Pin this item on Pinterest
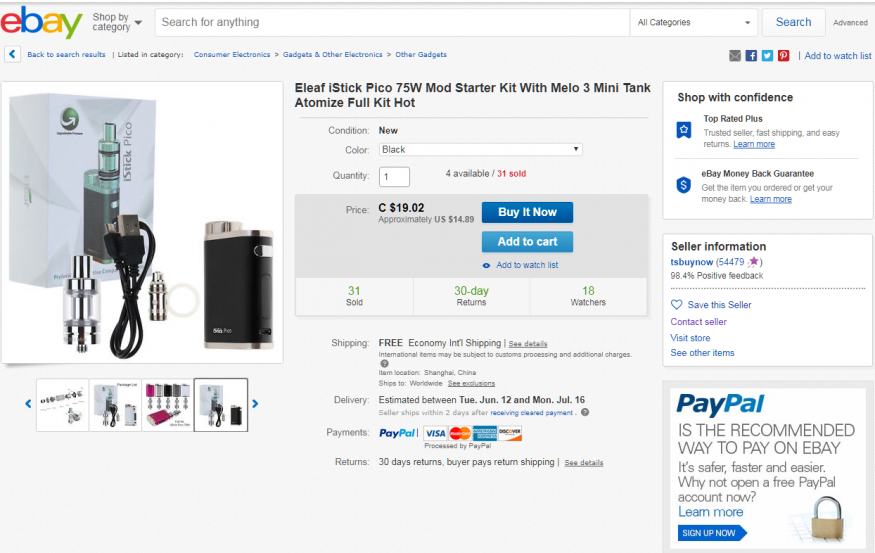The height and width of the screenshot is (553, 875). pyautogui.click(x=783, y=56)
